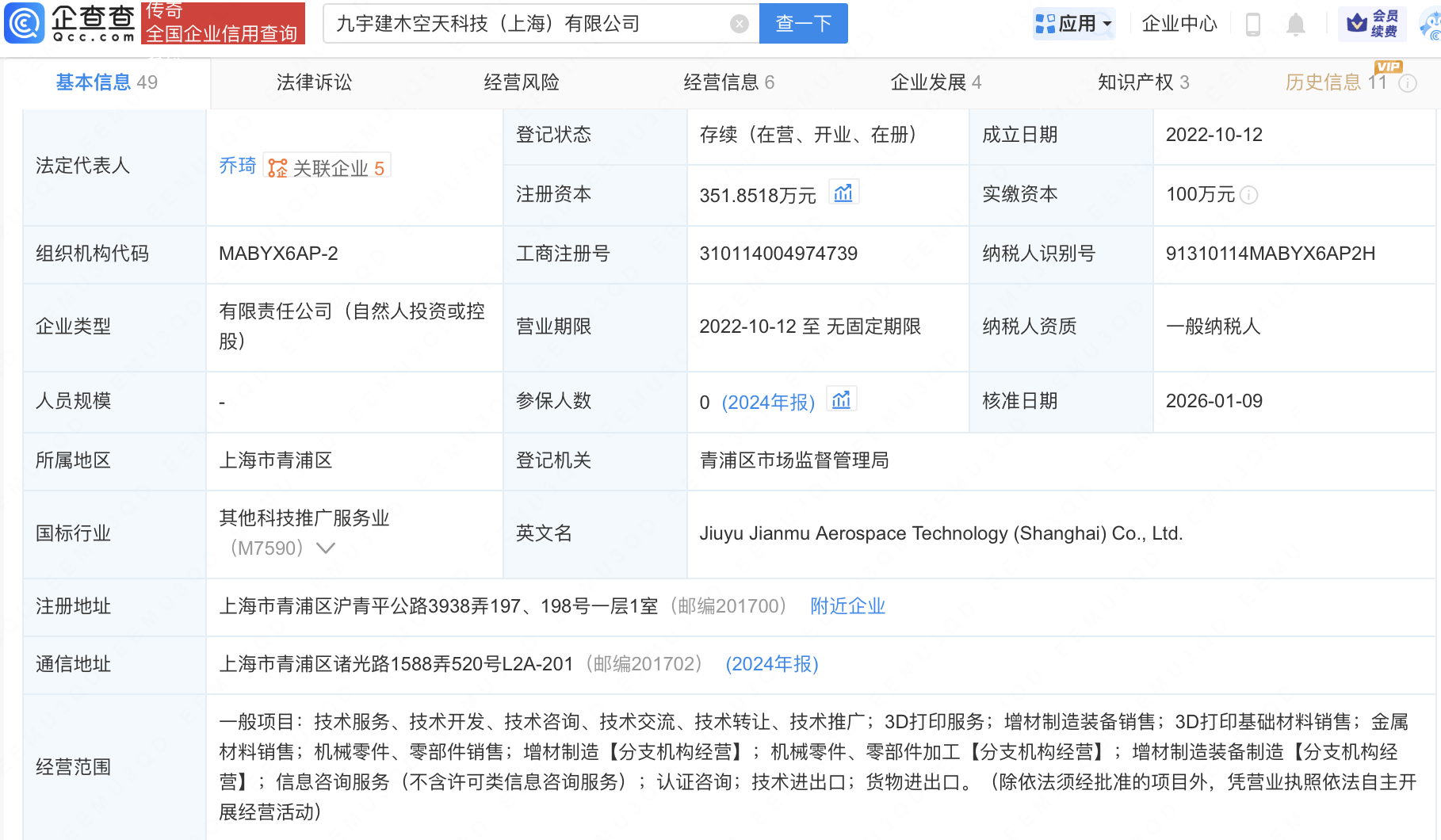The height and width of the screenshot is (840, 1441).
Task: Open the 应用 dropdown
Action: [1073, 23]
